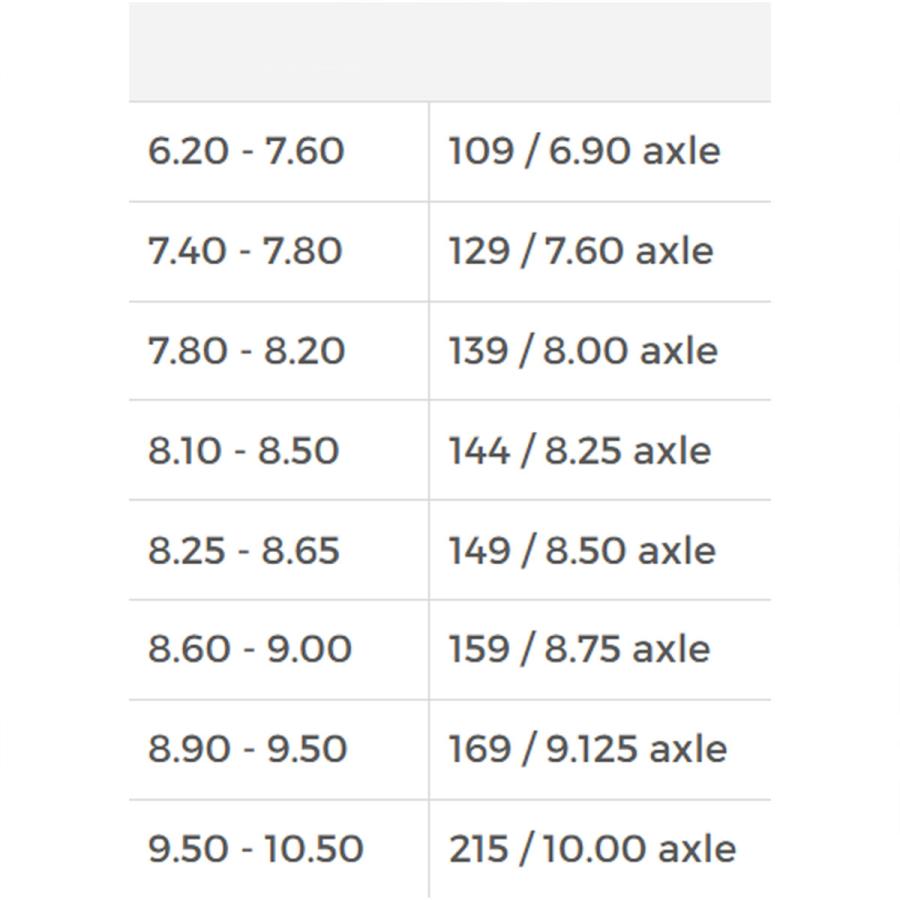Screen dimensions: 900x900
Task: Choose the 169 / 9.125 axle cell
Action: [588, 749]
